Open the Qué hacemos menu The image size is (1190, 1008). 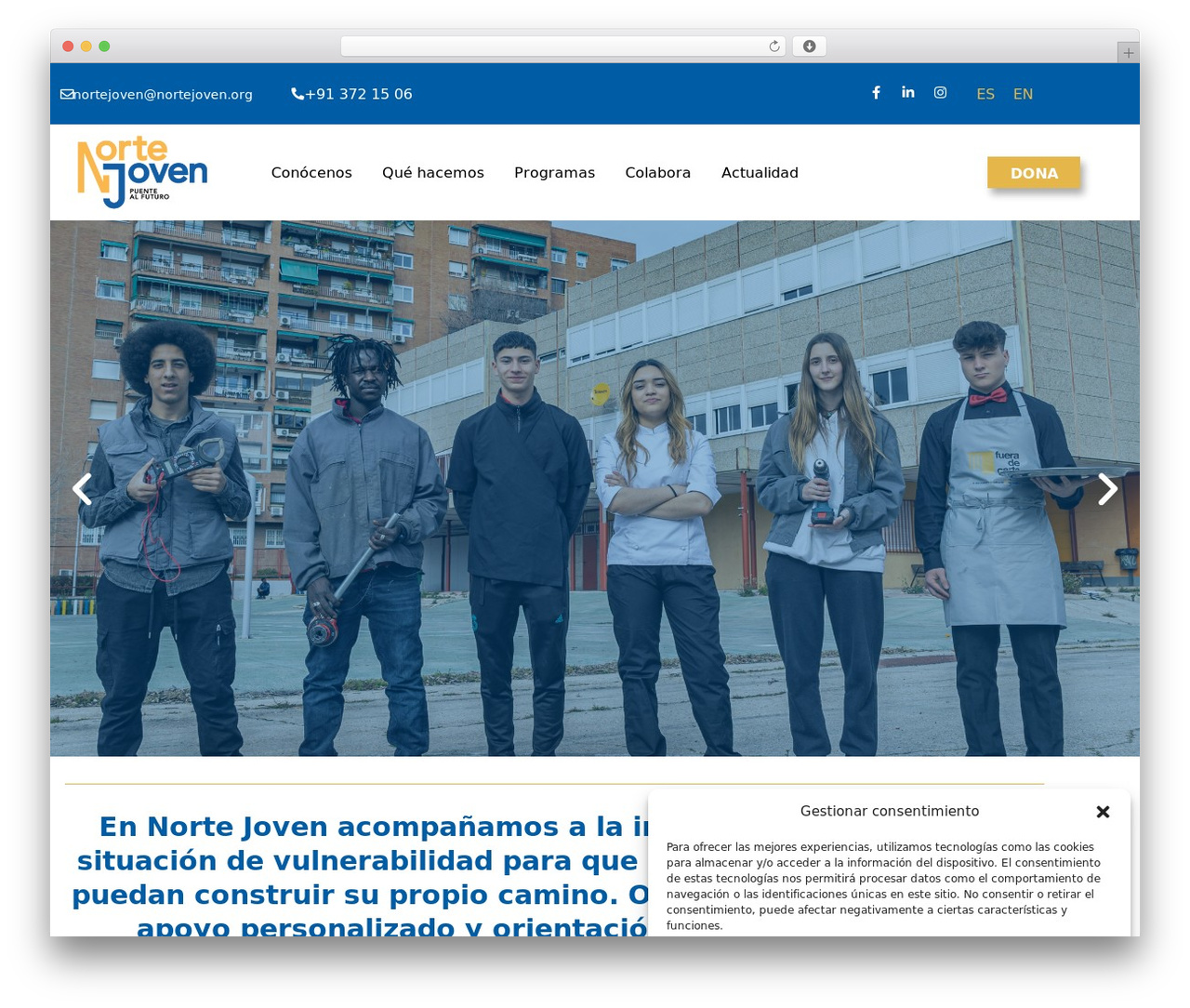point(433,173)
